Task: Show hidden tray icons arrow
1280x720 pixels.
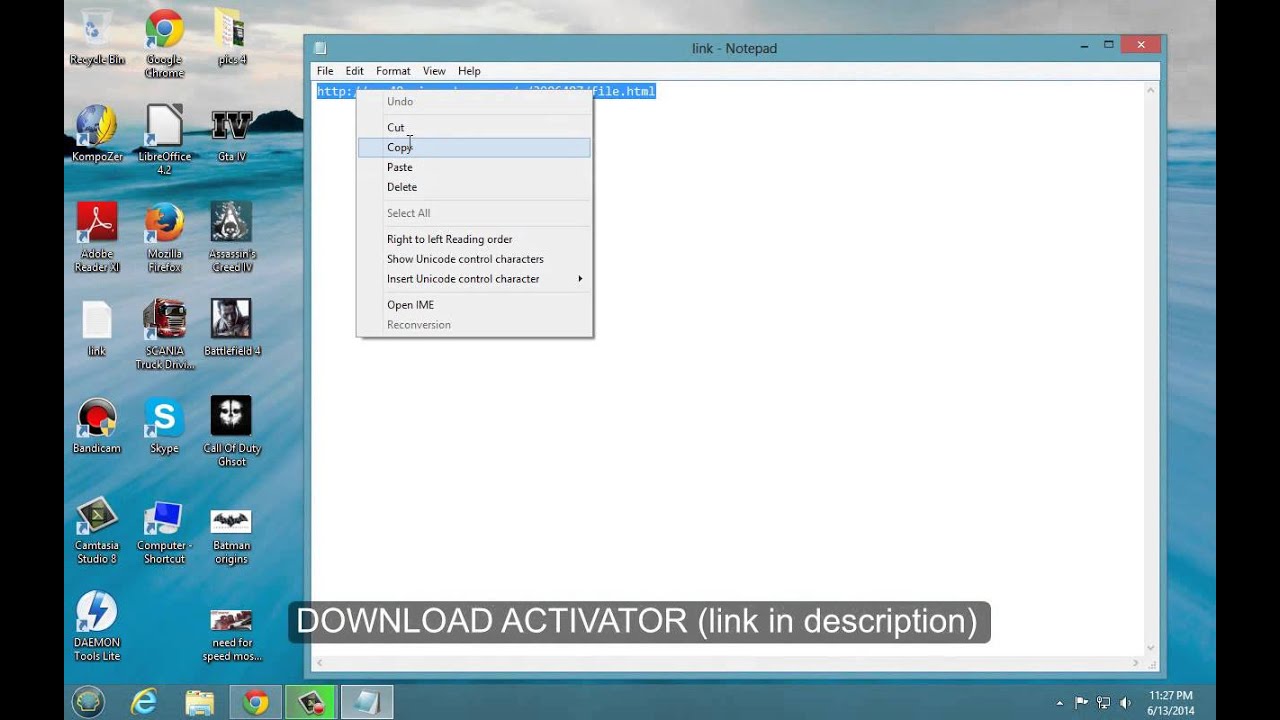Action: 1059,703
